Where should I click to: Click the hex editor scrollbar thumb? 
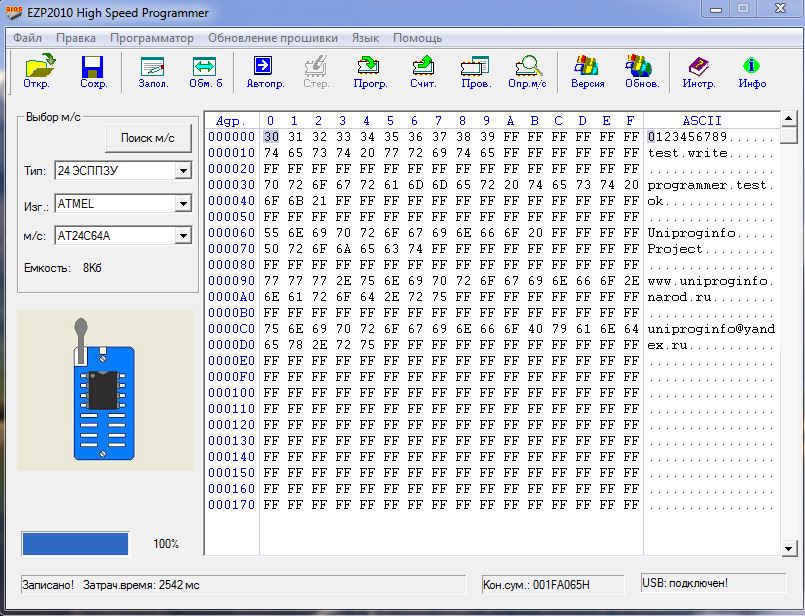(x=789, y=135)
